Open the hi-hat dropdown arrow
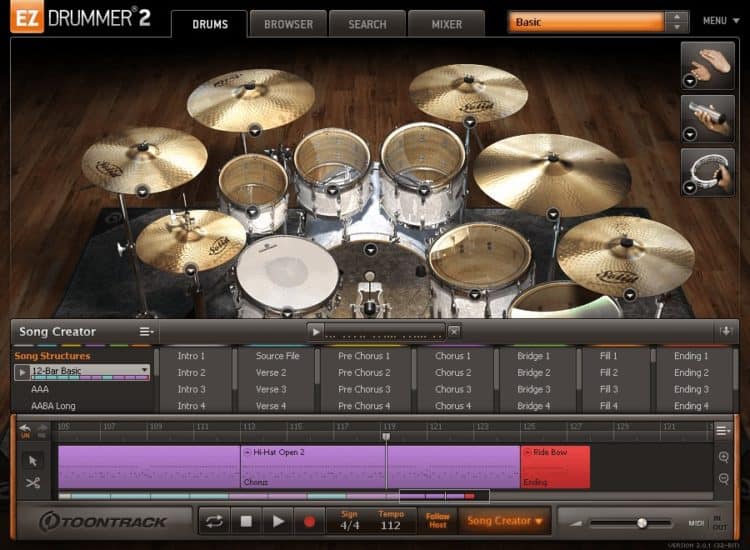 (190, 270)
